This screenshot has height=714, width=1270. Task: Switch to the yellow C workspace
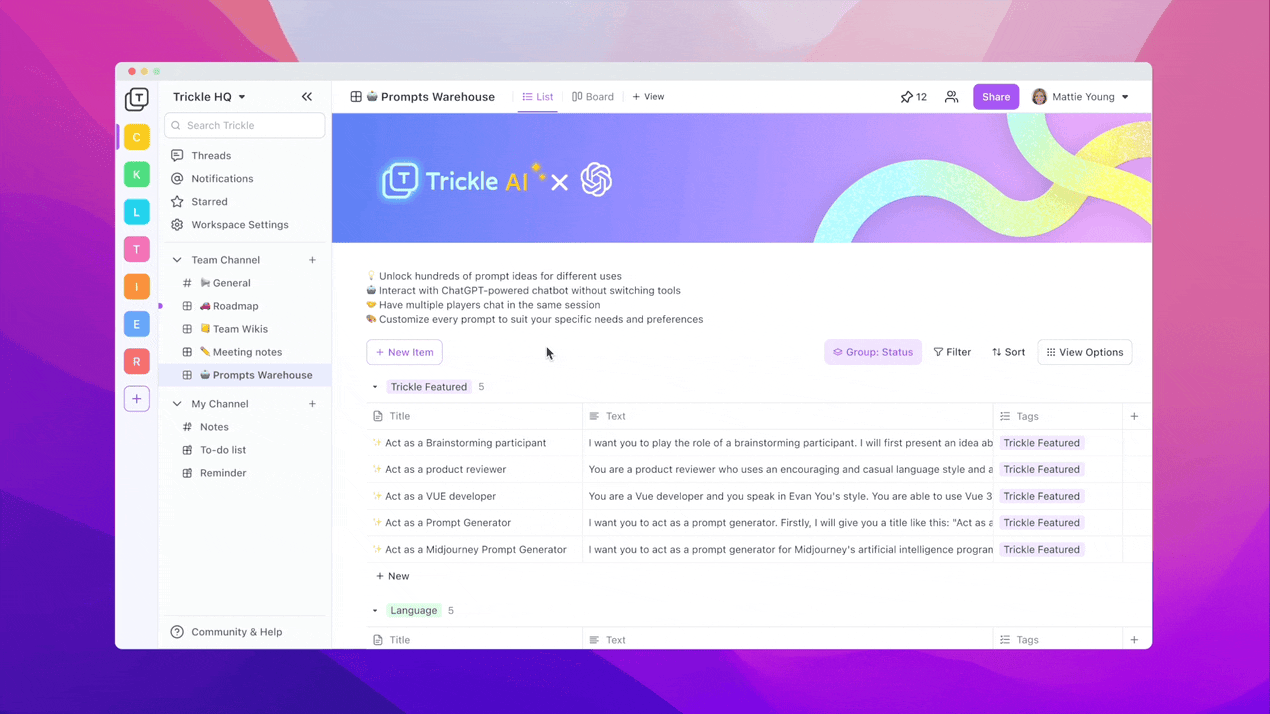pyautogui.click(x=137, y=137)
